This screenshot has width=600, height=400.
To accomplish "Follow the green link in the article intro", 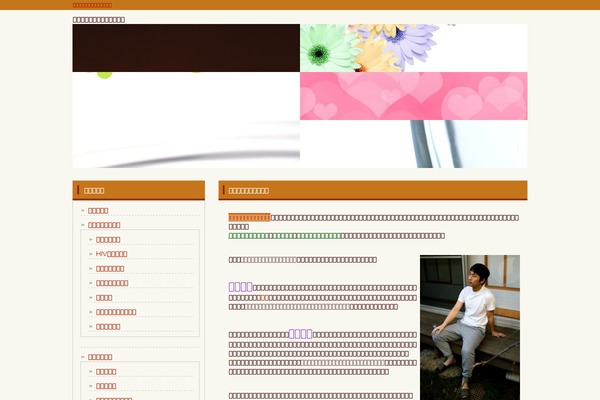I will click(285, 236).
